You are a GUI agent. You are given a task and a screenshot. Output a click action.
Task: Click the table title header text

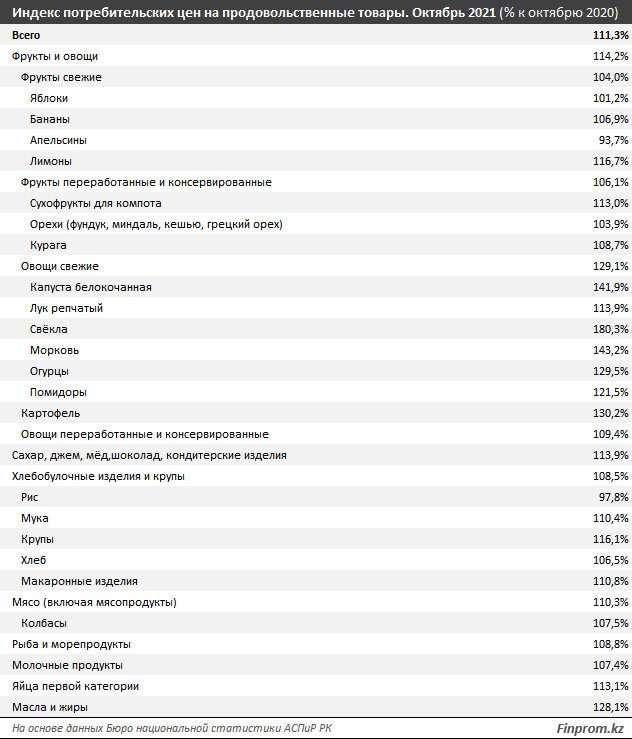tap(315, 12)
